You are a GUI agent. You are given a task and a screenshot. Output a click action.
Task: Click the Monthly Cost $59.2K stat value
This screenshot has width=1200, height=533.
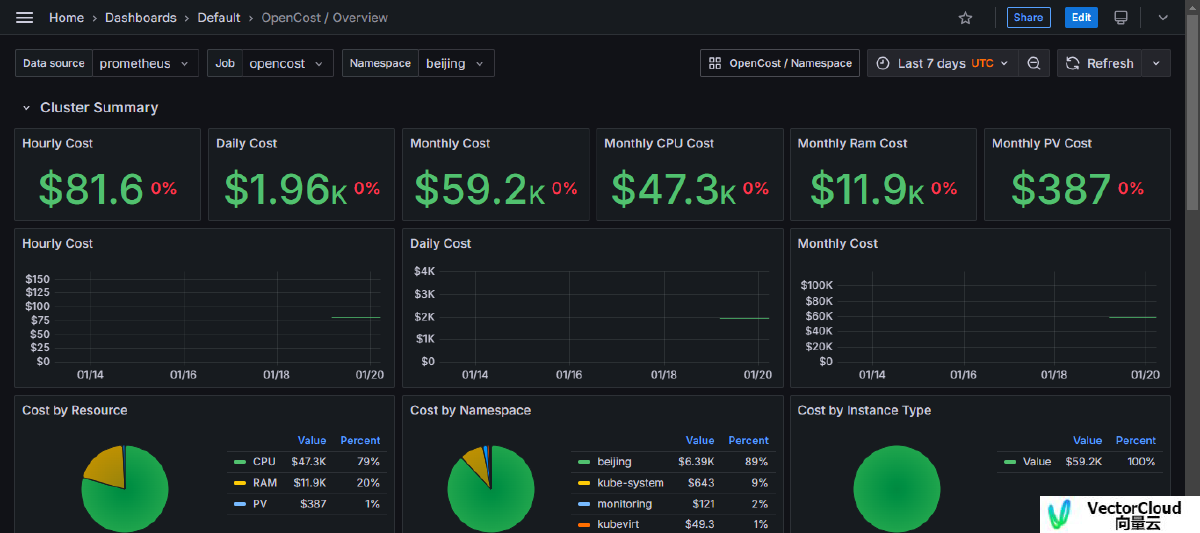pyautogui.click(x=480, y=189)
